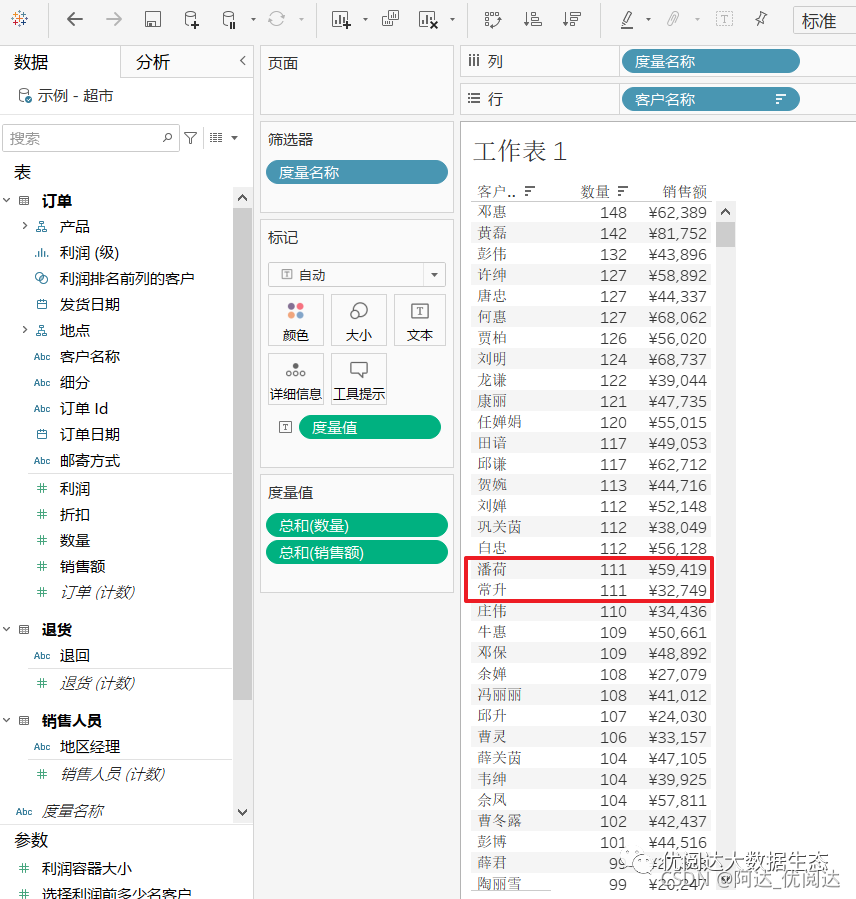Click the new data source icon

pyautogui.click(x=191, y=19)
